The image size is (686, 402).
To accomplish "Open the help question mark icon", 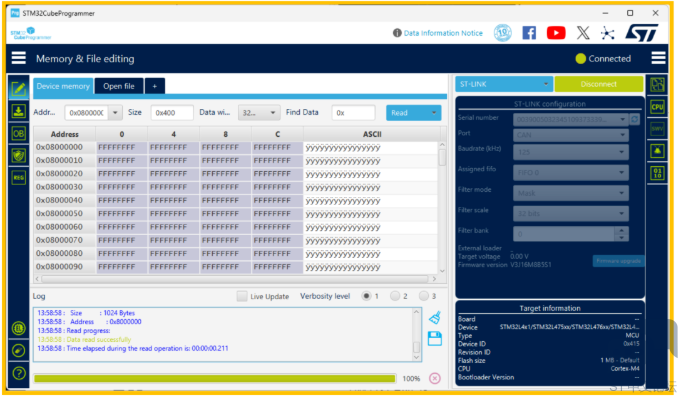I will tap(19, 373).
